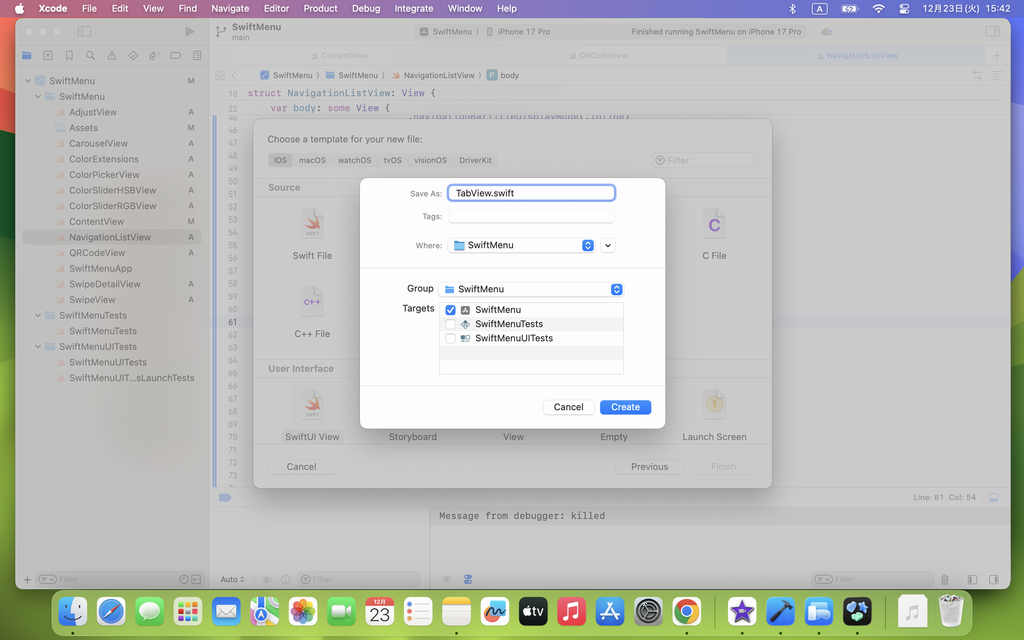This screenshot has height=640, width=1024.
Task: Expand the save location chevron button
Action: coord(608,245)
